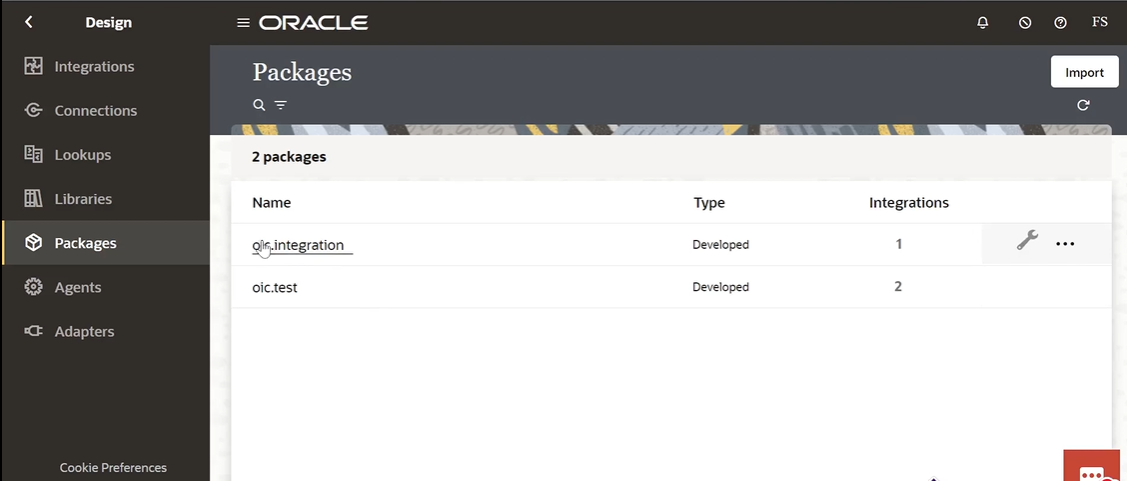Open the oic.test package
Image resolution: width=1127 pixels, height=481 pixels.
click(275, 287)
